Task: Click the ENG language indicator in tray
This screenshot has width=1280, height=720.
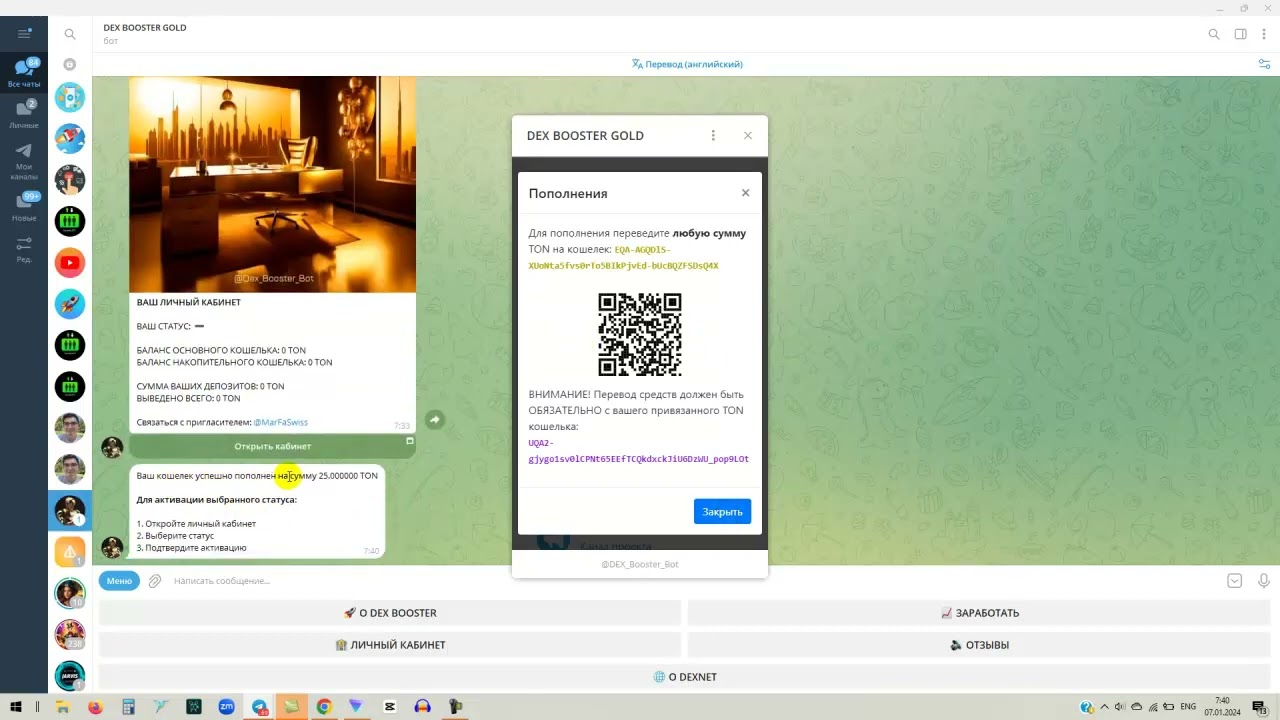Action: pos(1188,707)
